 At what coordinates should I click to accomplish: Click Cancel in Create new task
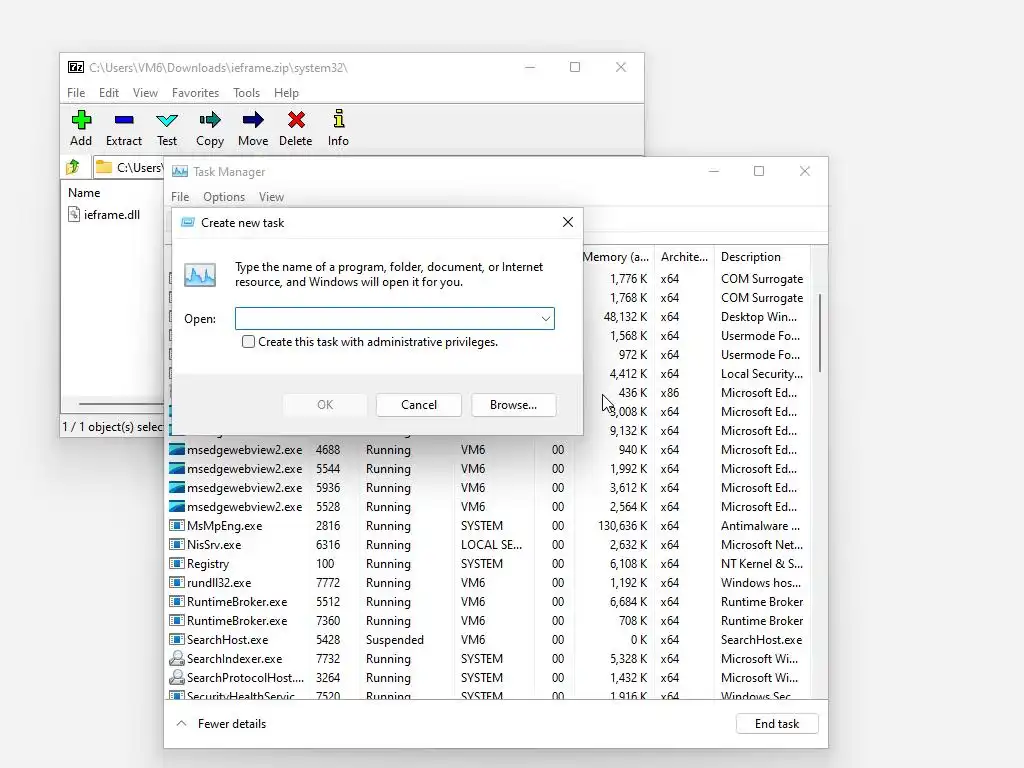419,405
